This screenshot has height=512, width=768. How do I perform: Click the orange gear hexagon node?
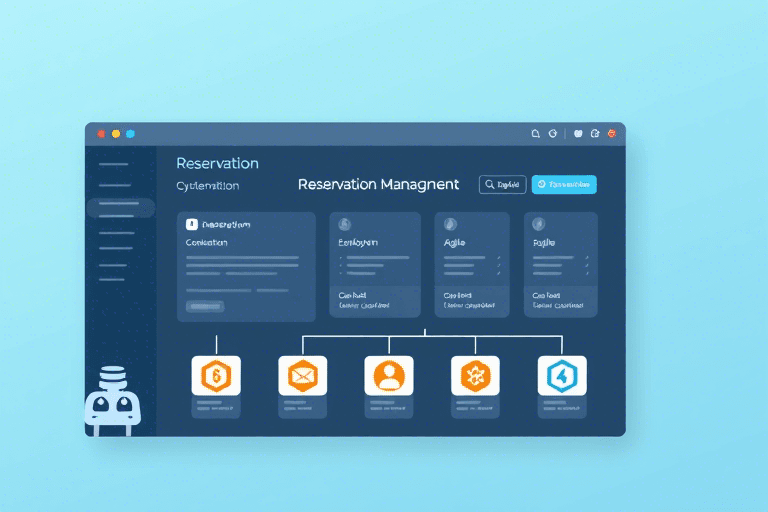tap(475, 376)
